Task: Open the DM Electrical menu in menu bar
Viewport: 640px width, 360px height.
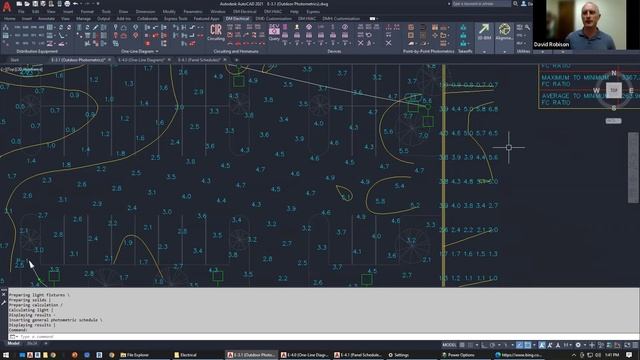Action: (x=244, y=11)
